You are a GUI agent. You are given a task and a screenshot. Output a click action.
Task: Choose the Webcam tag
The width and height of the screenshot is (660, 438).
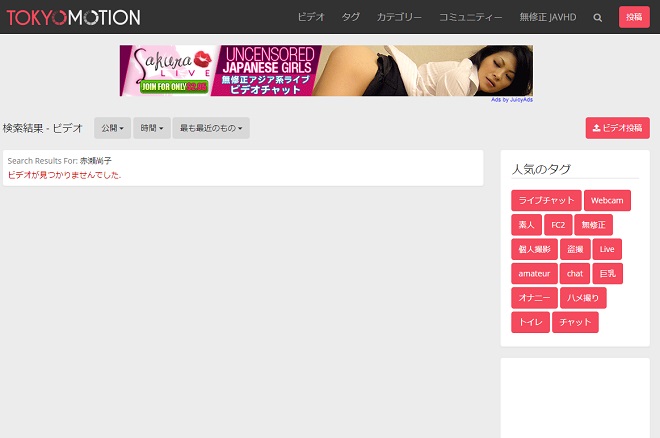coord(606,201)
